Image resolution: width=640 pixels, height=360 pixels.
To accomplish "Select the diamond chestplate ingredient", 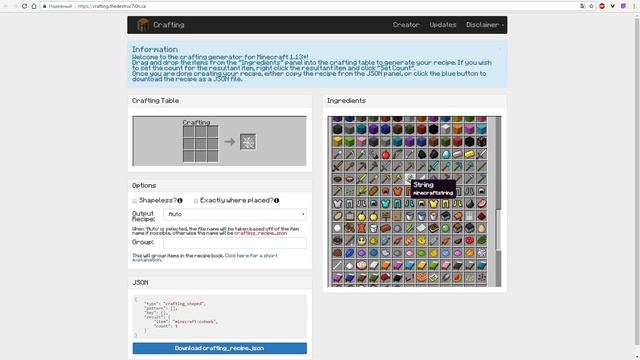I will [385, 203].
